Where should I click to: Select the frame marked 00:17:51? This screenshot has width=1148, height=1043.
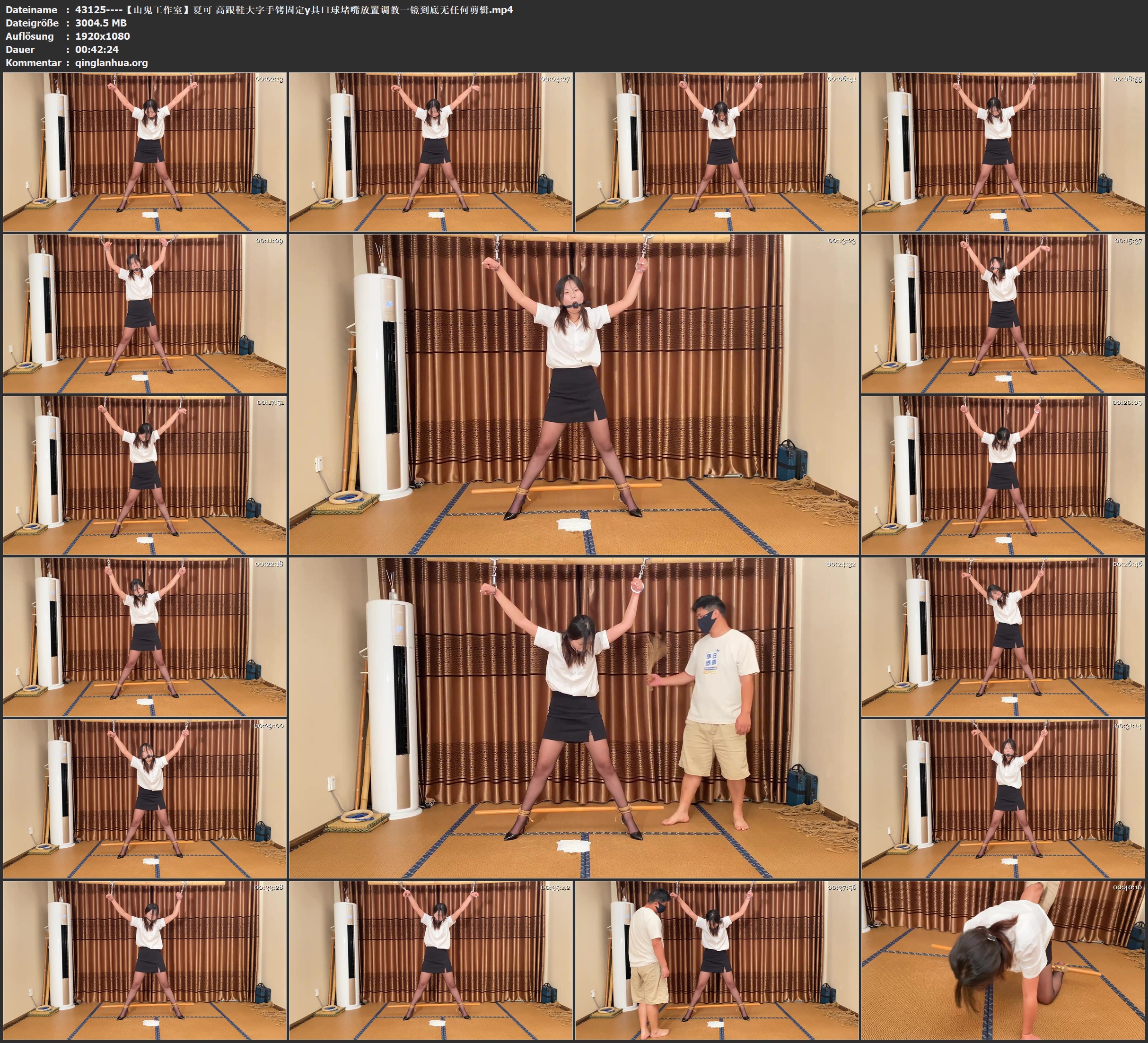(x=145, y=475)
